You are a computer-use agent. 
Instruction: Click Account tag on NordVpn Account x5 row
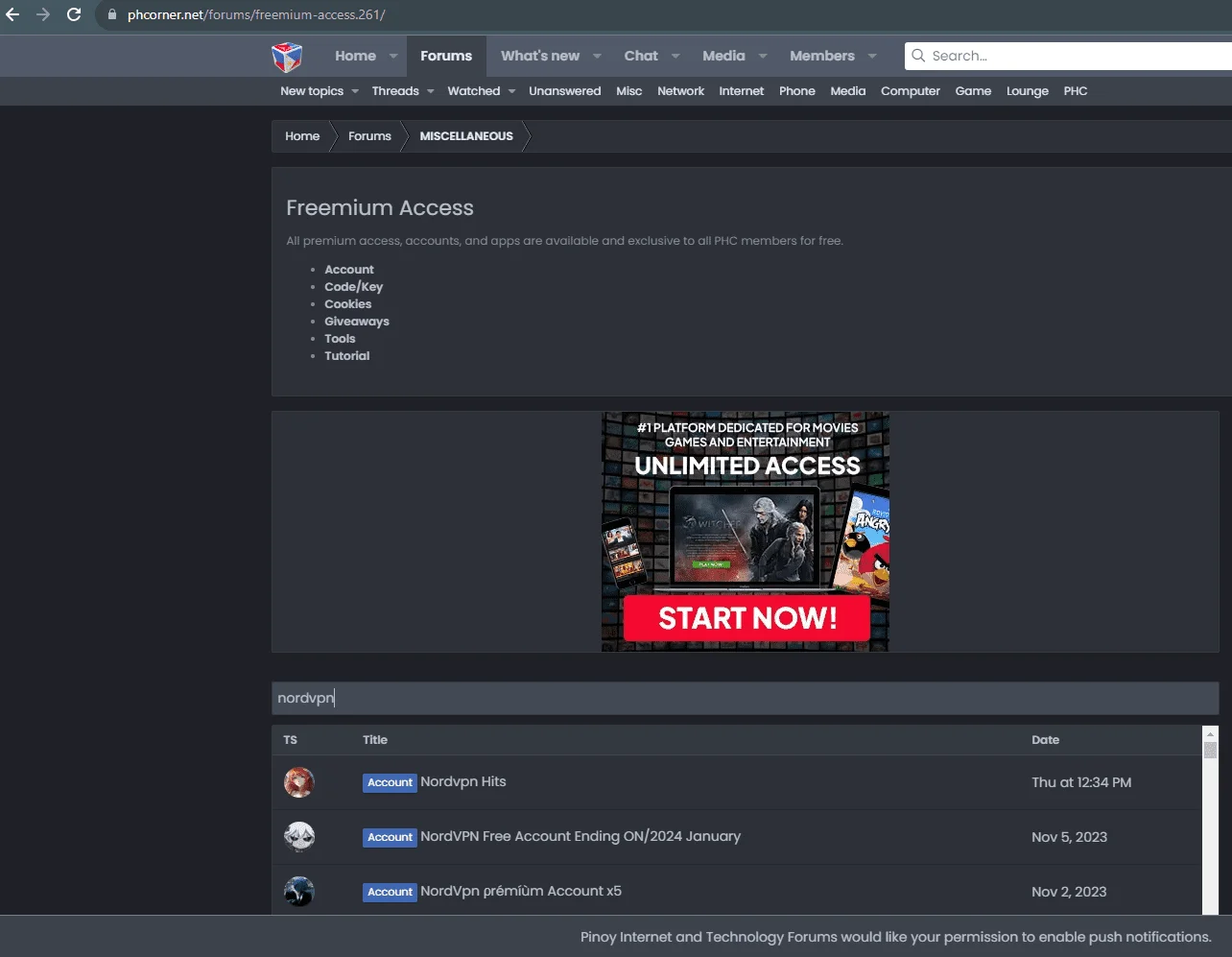(x=390, y=892)
